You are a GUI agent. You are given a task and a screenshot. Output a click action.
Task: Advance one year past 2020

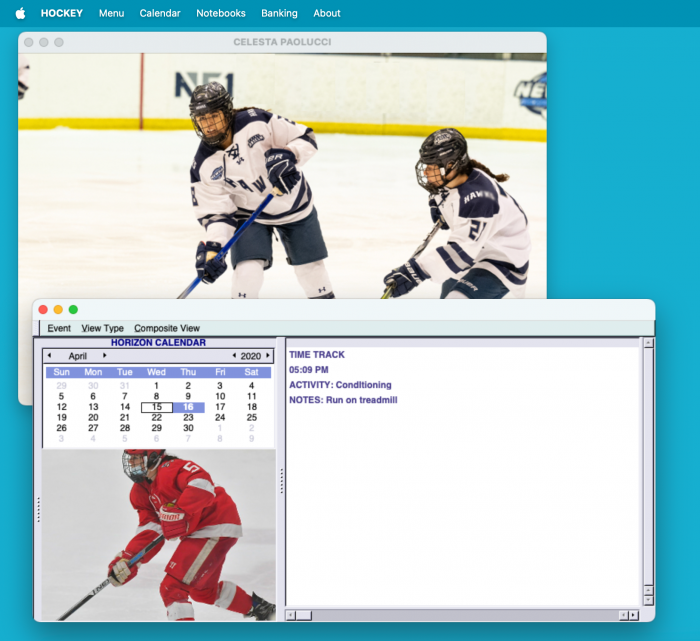267,356
